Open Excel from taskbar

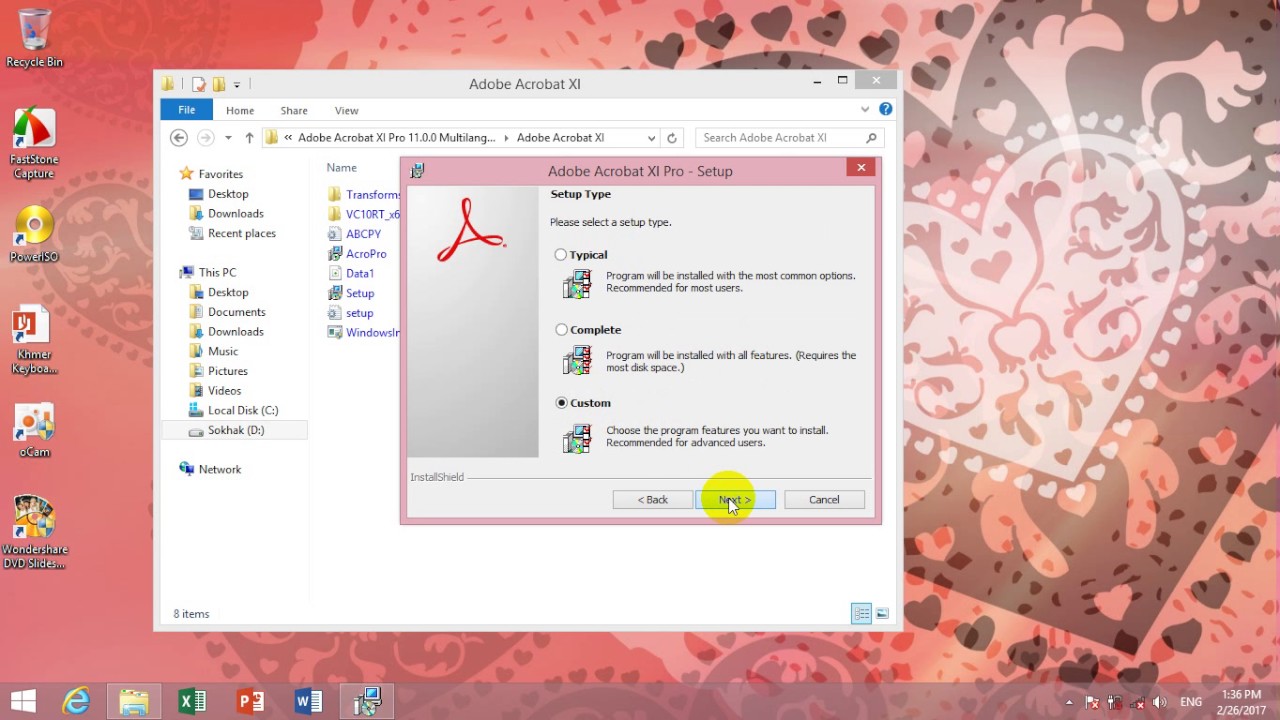(x=192, y=702)
